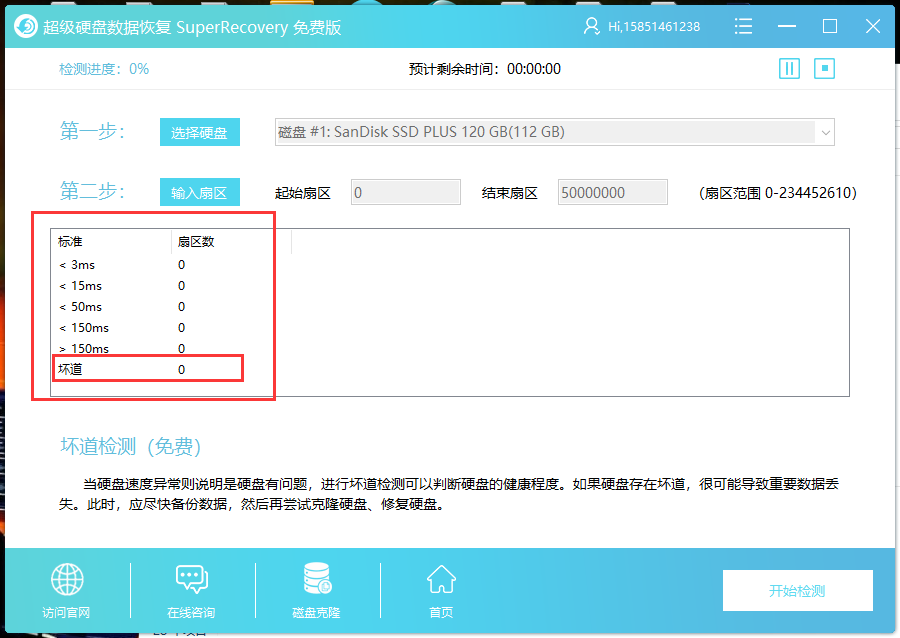Click the 检测进度: 0% text
The width and height of the screenshot is (900, 638).
click(x=104, y=69)
